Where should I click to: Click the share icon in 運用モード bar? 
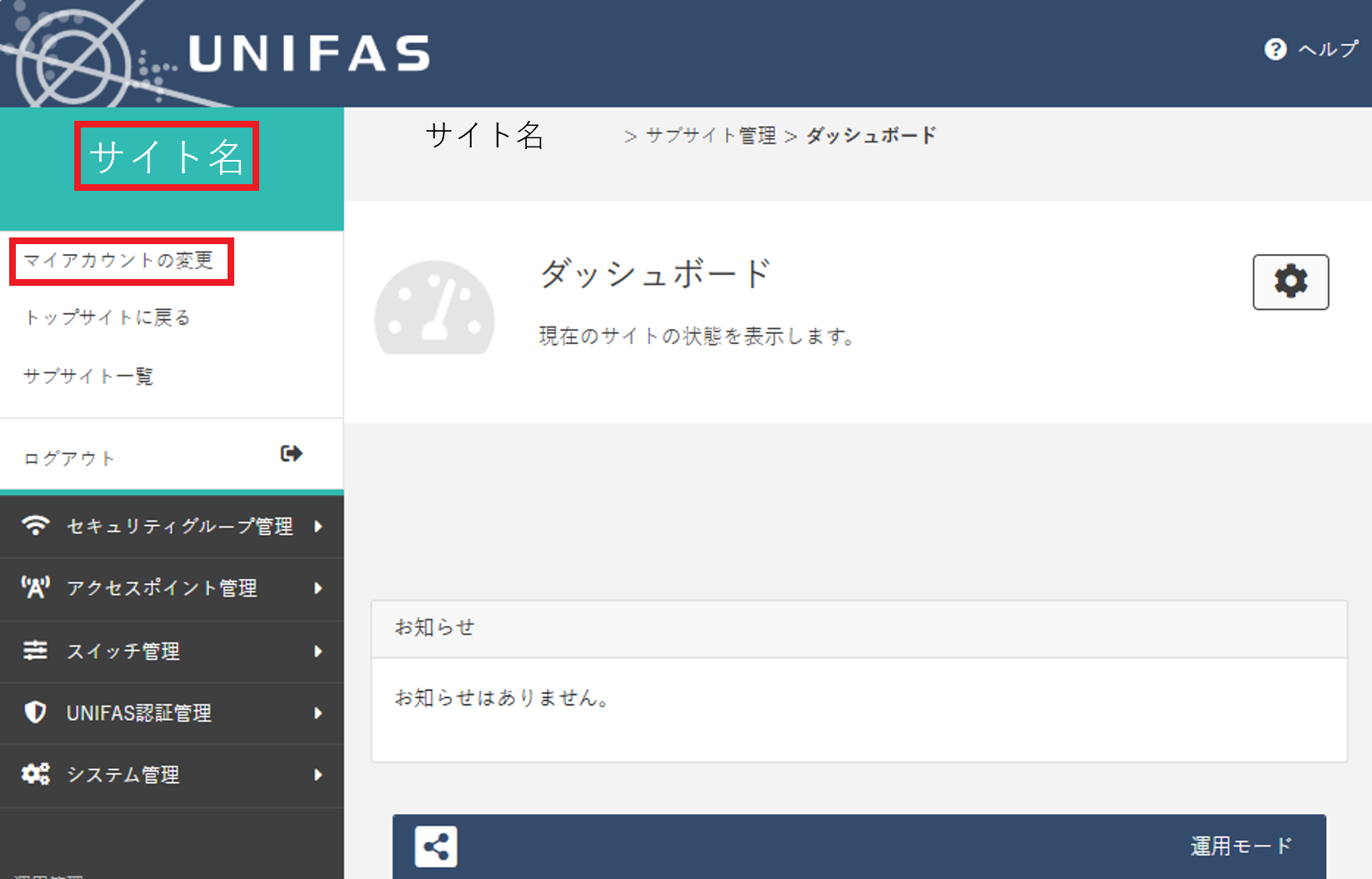[x=436, y=847]
